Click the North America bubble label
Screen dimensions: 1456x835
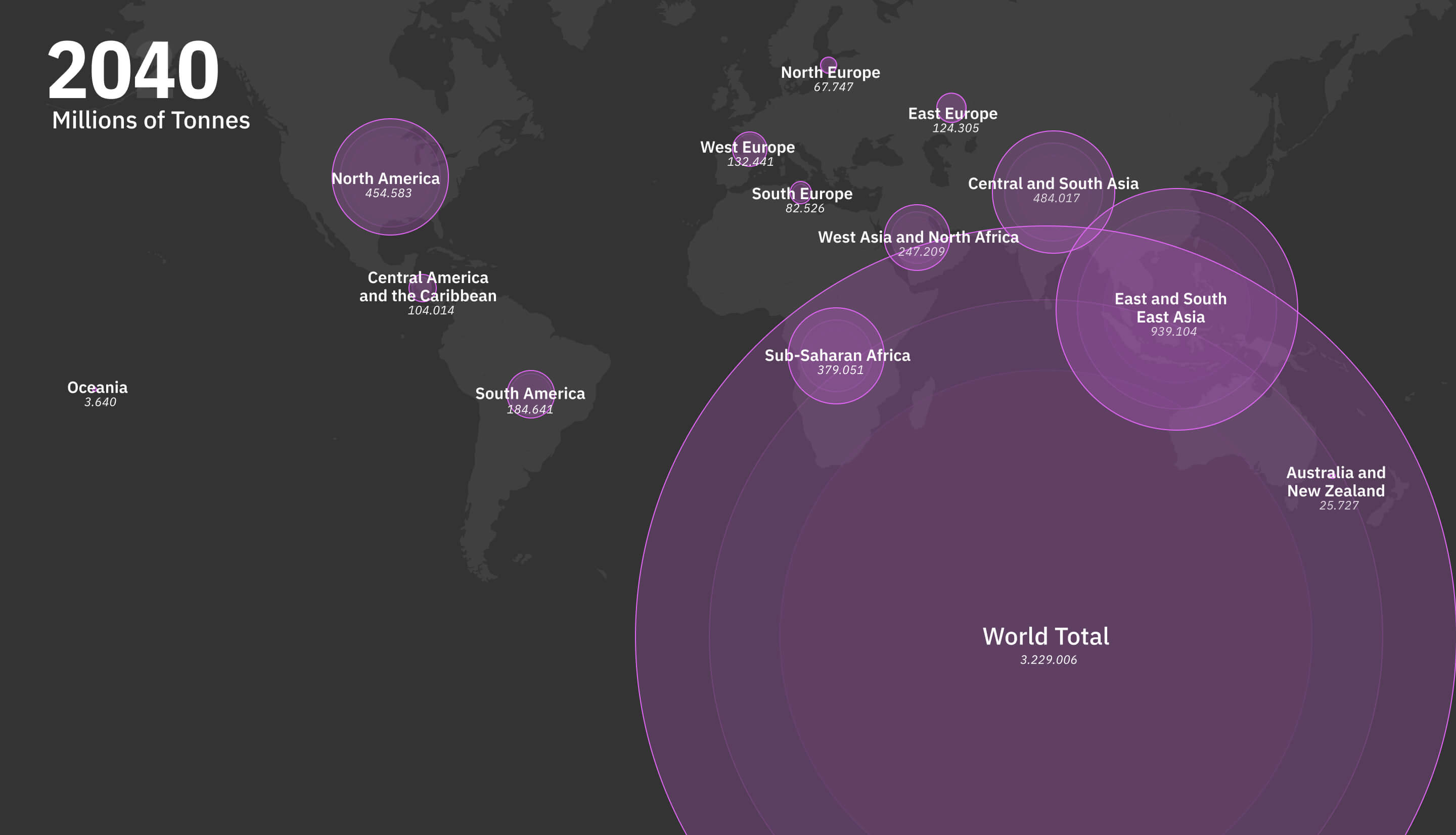pos(385,178)
